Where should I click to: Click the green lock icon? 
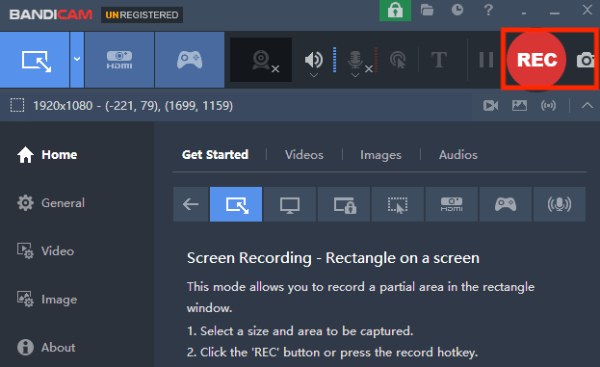click(395, 10)
